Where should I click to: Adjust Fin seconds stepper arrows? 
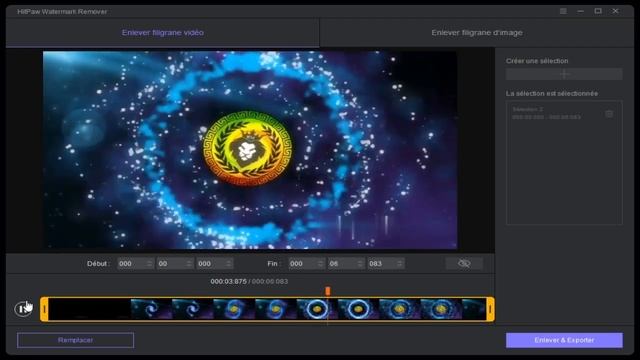(x=360, y=264)
